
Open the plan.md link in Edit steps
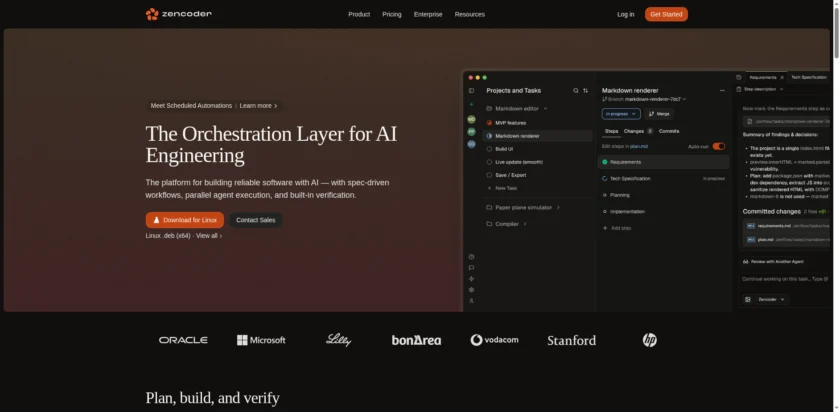(x=639, y=146)
